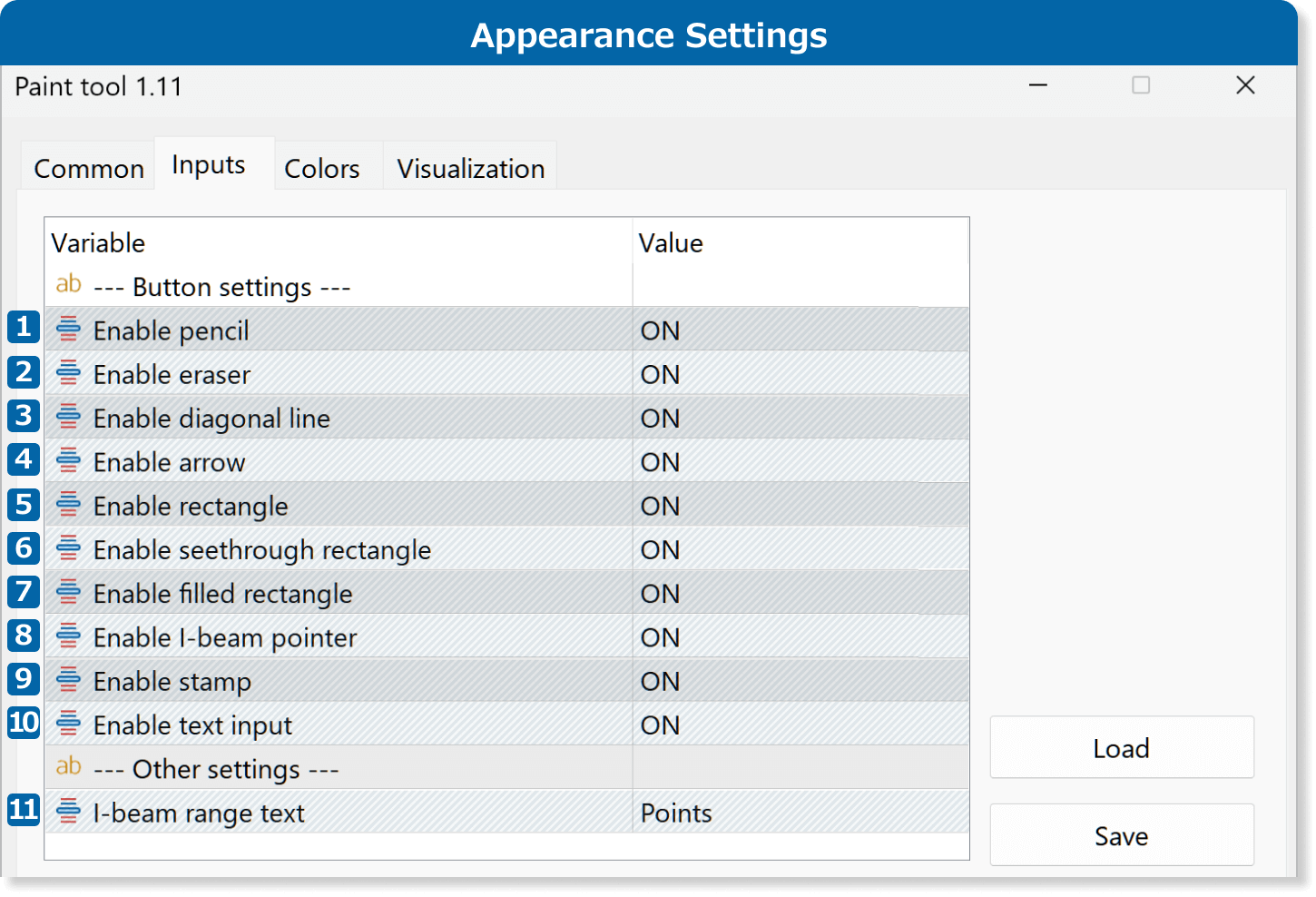Click the ab icon for Other settings
1316x897 pixels.
68,767
